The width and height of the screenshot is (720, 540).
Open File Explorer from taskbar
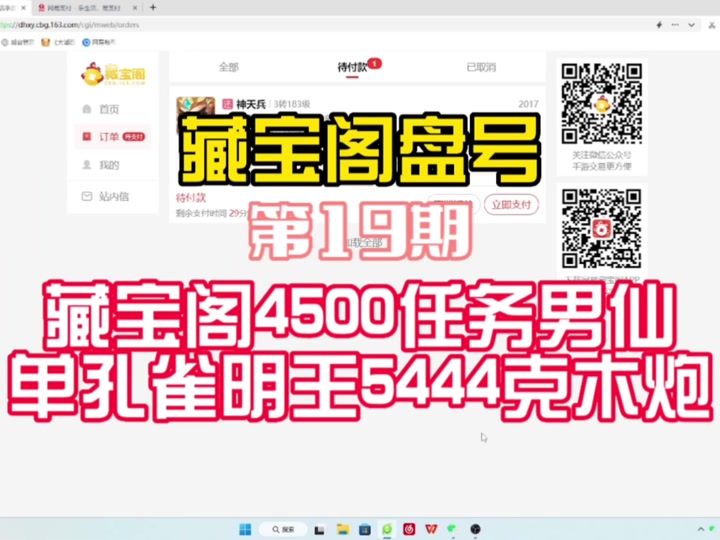tap(343, 529)
